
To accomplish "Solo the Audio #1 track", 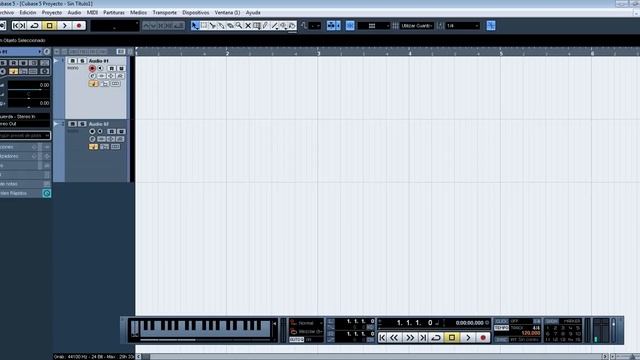I will pyautogui.click(x=82, y=61).
